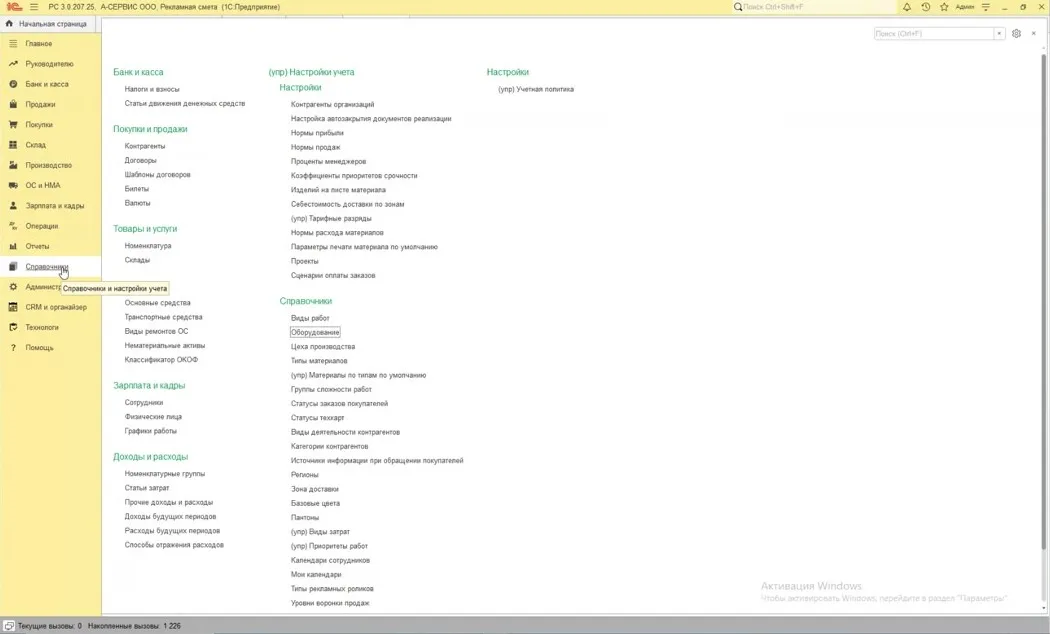Open the Налоги и взносы link
1050x634 pixels.
point(152,89)
